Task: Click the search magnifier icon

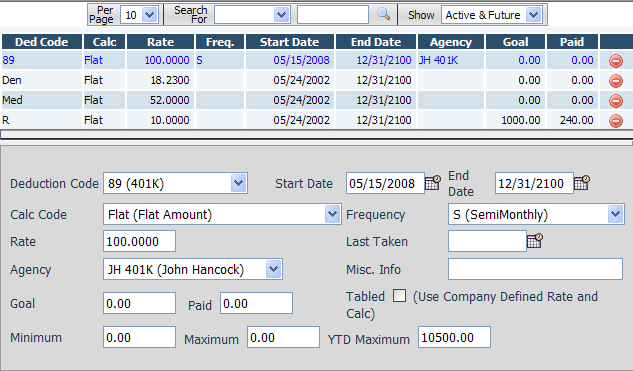Action: pos(383,14)
